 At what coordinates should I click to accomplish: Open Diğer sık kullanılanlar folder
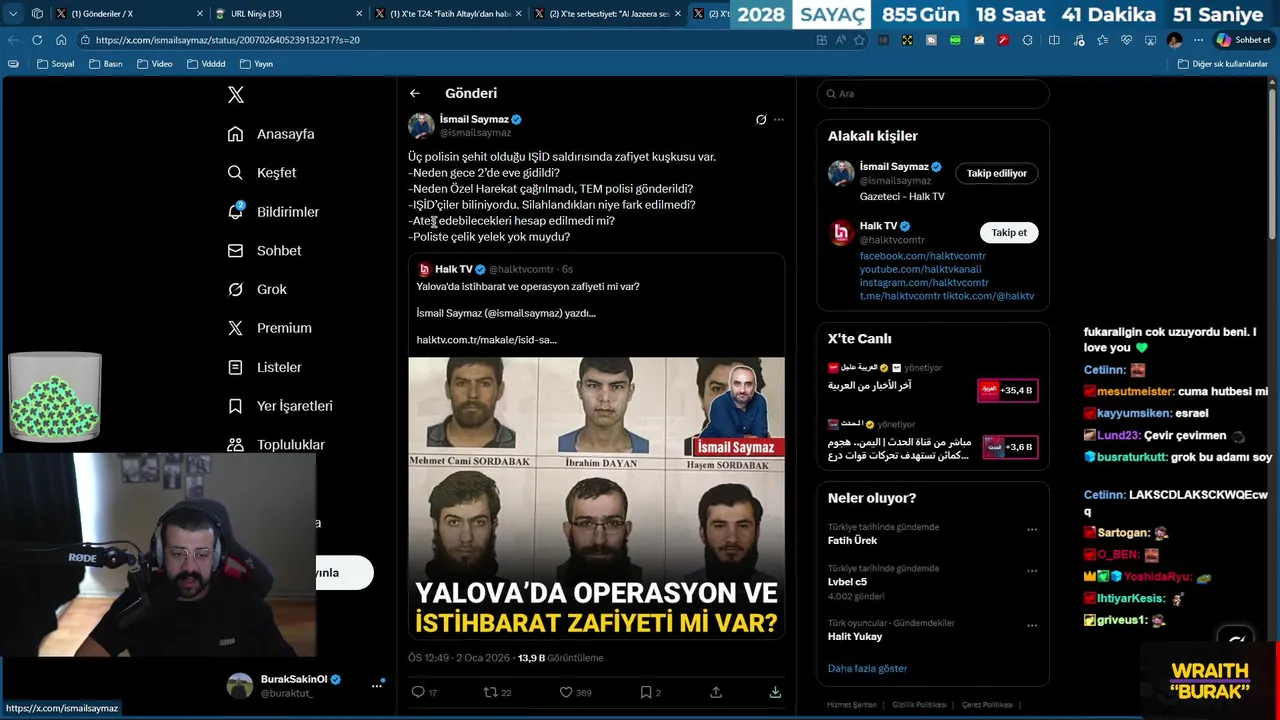(x=1222, y=64)
